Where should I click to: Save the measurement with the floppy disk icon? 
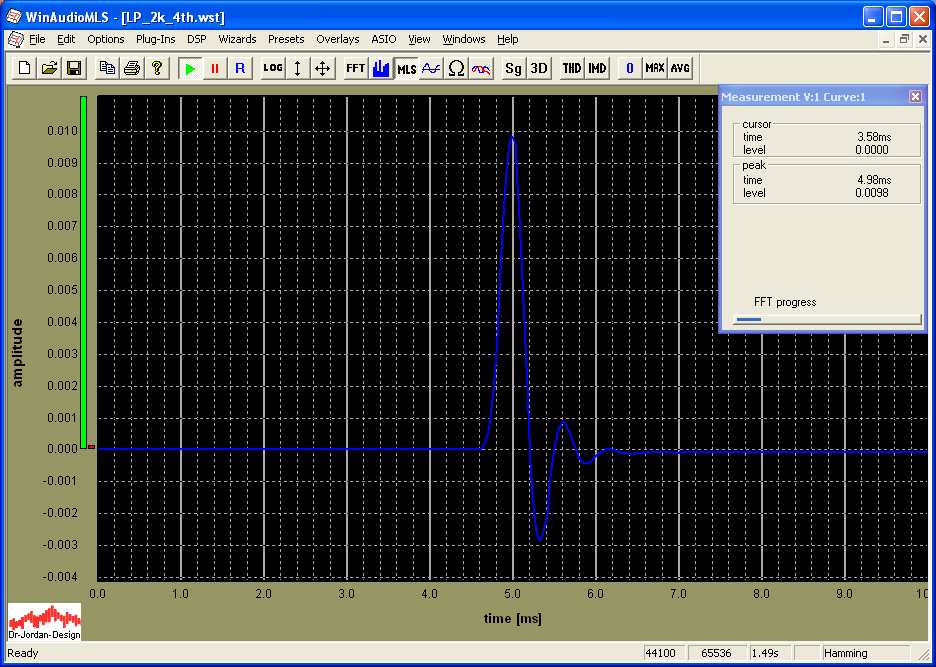coord(74,68)
